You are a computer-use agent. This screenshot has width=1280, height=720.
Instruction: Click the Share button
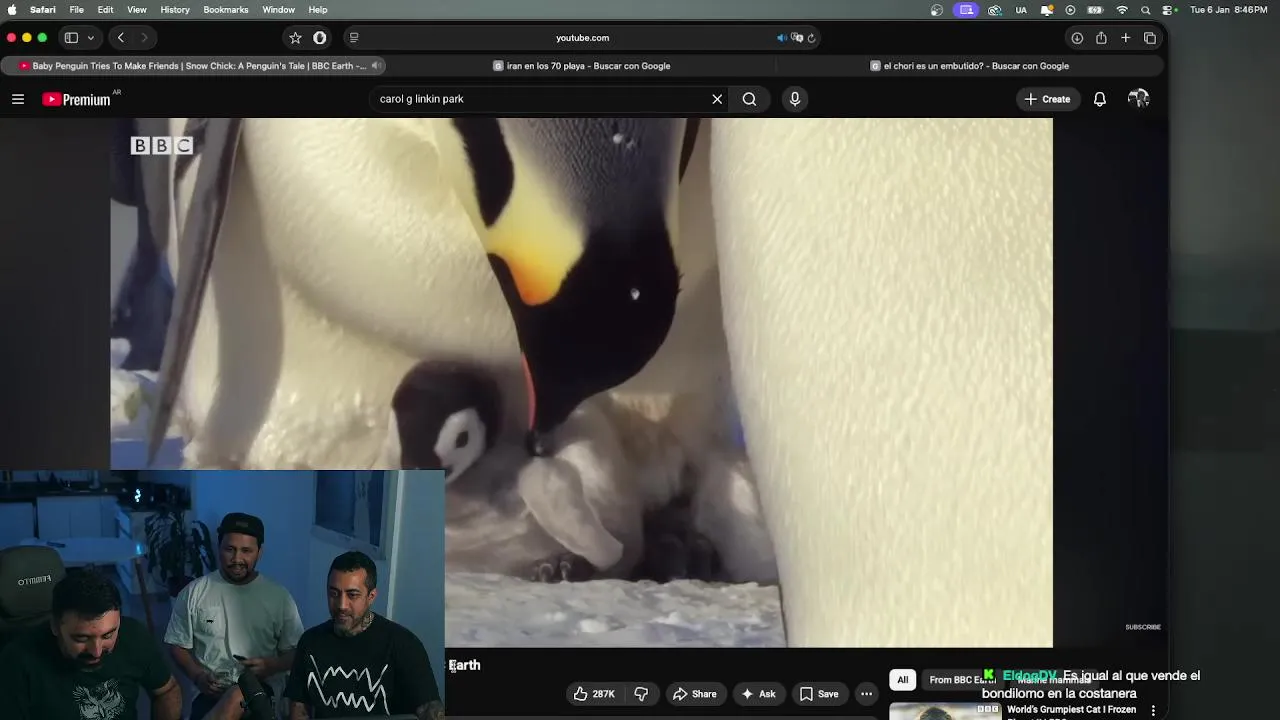point(694,694)
